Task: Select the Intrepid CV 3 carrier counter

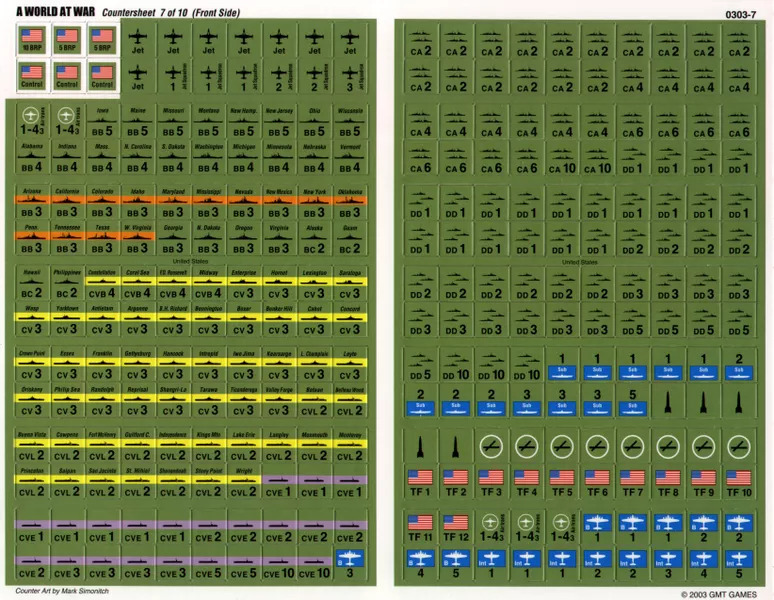Action: point(207,366)
